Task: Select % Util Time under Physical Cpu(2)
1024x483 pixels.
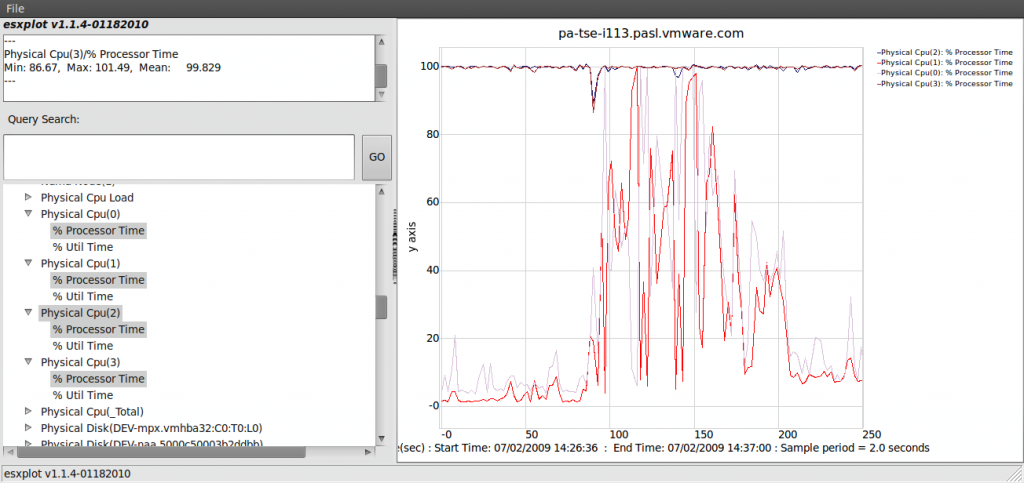Action: coord(83,346)
